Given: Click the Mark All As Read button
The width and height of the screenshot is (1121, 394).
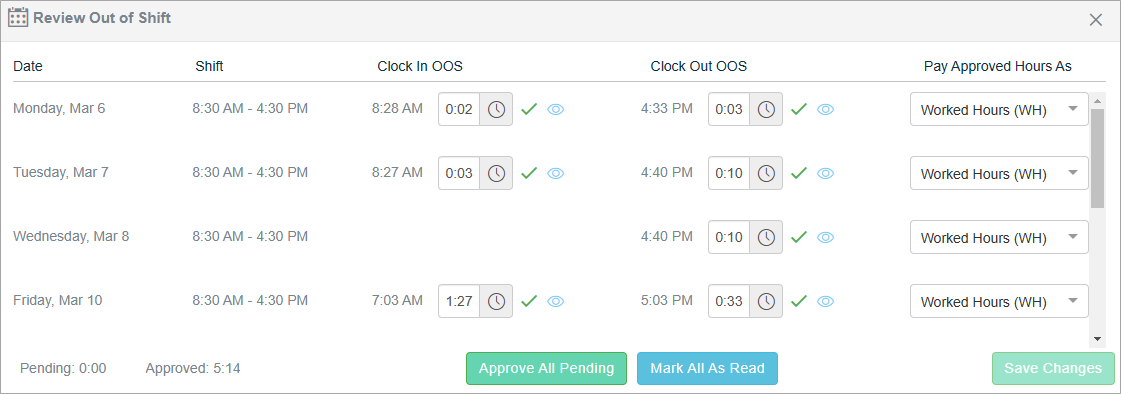Looking at the screenshot, I should (707, 368).
